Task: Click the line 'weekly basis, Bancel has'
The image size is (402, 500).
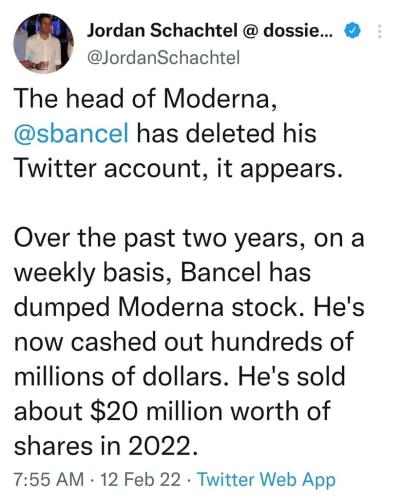Action: coord(162,273)
